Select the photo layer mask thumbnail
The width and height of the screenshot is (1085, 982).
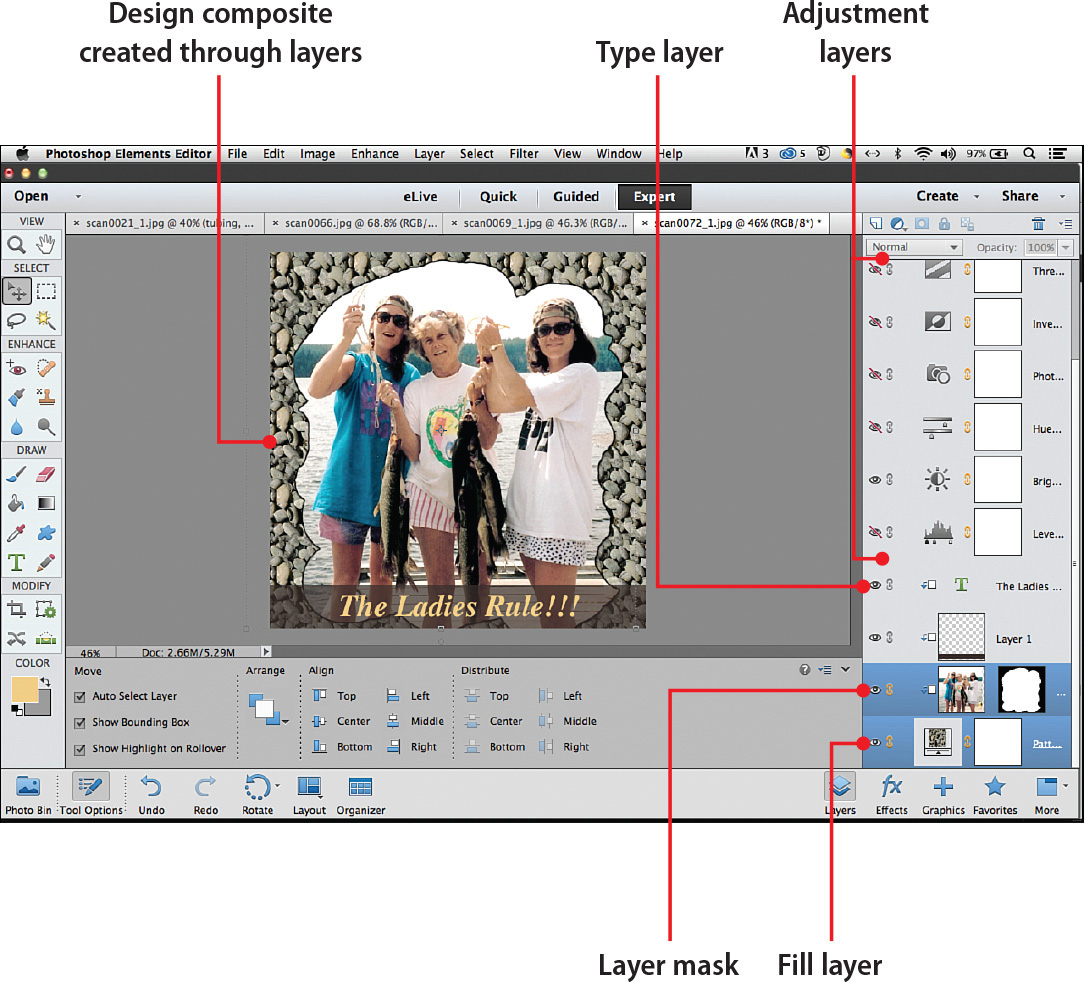tap(1021, 689)
